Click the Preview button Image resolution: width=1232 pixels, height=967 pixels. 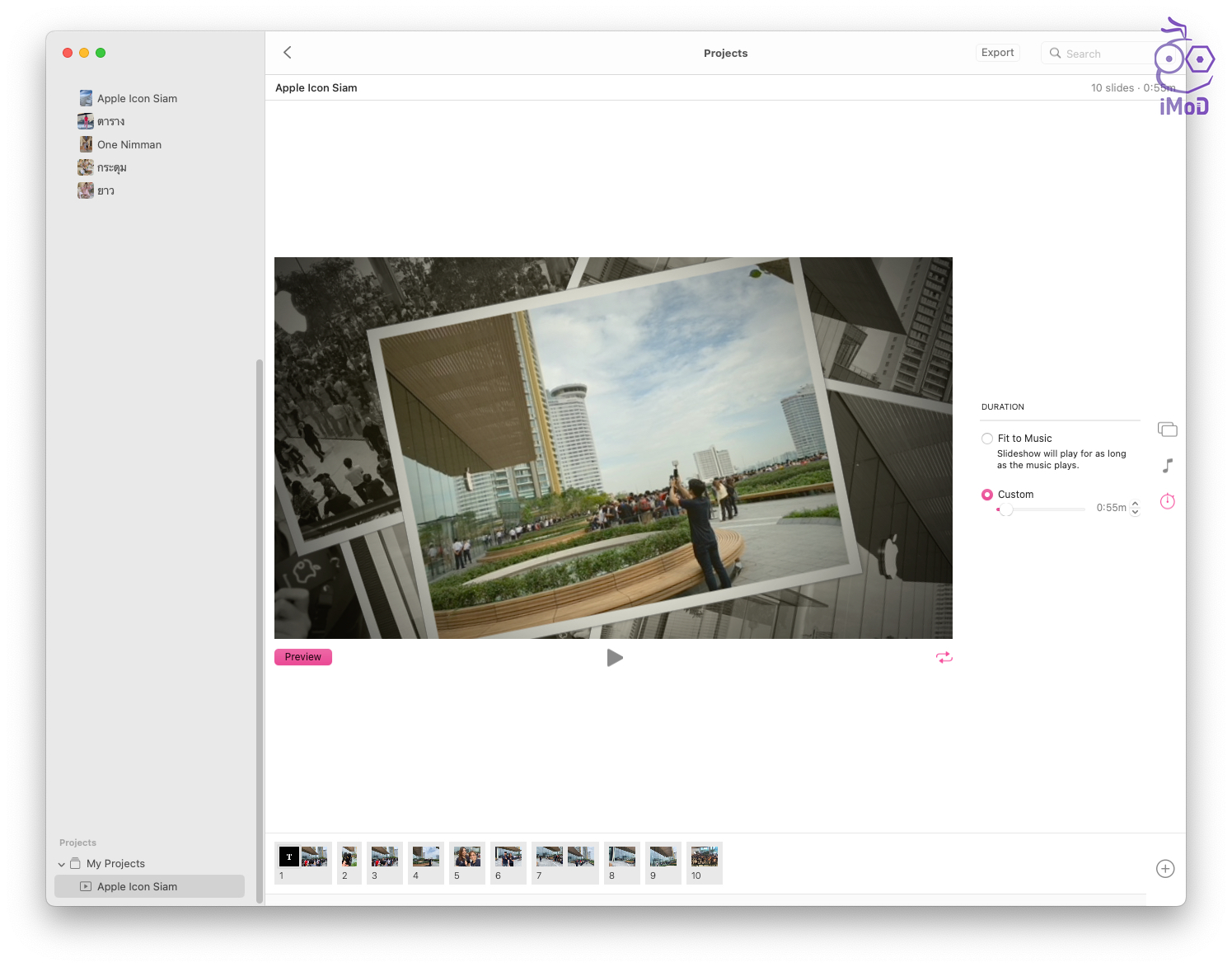302,657
